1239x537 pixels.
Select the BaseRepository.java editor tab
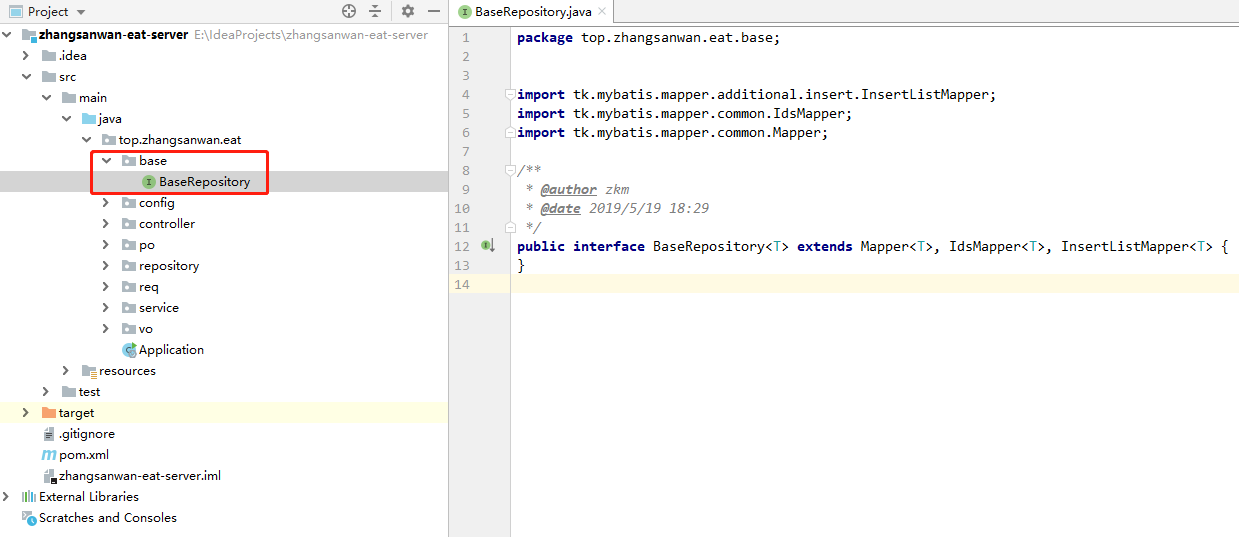coord(531,12)
